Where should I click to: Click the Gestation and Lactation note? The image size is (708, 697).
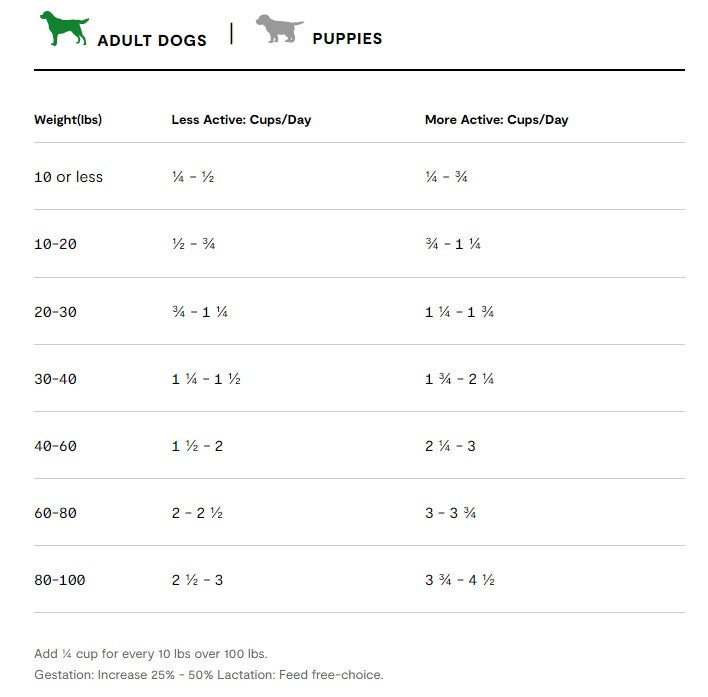[208, 675]
